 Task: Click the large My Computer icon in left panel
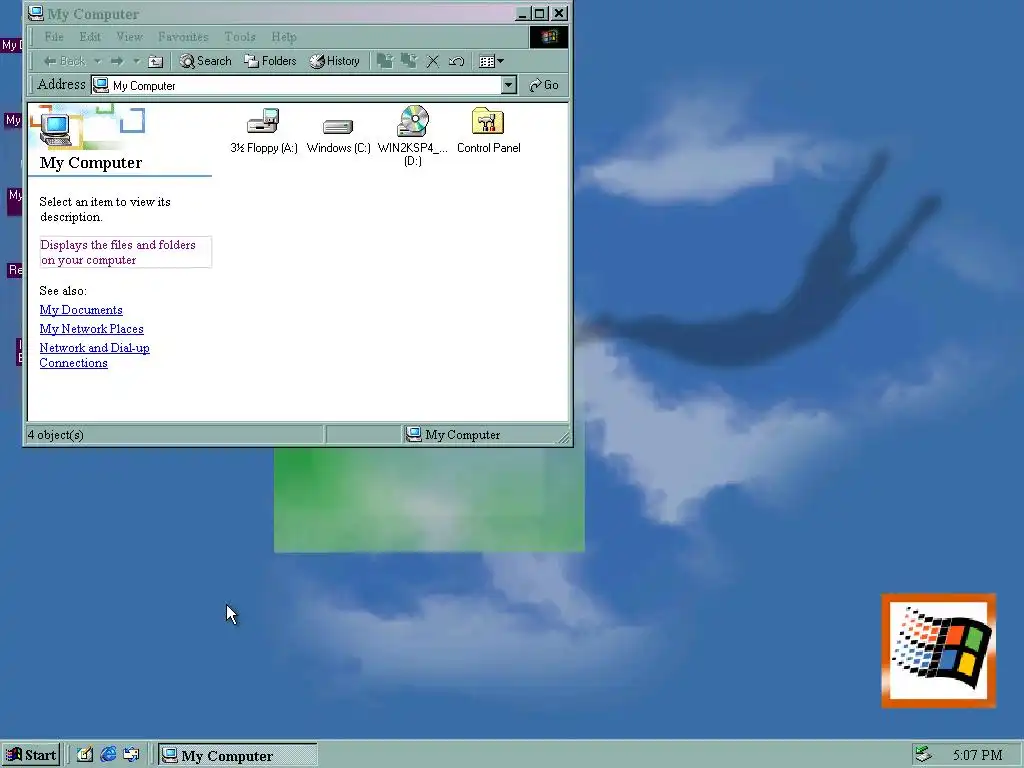(x=57, y=129)
